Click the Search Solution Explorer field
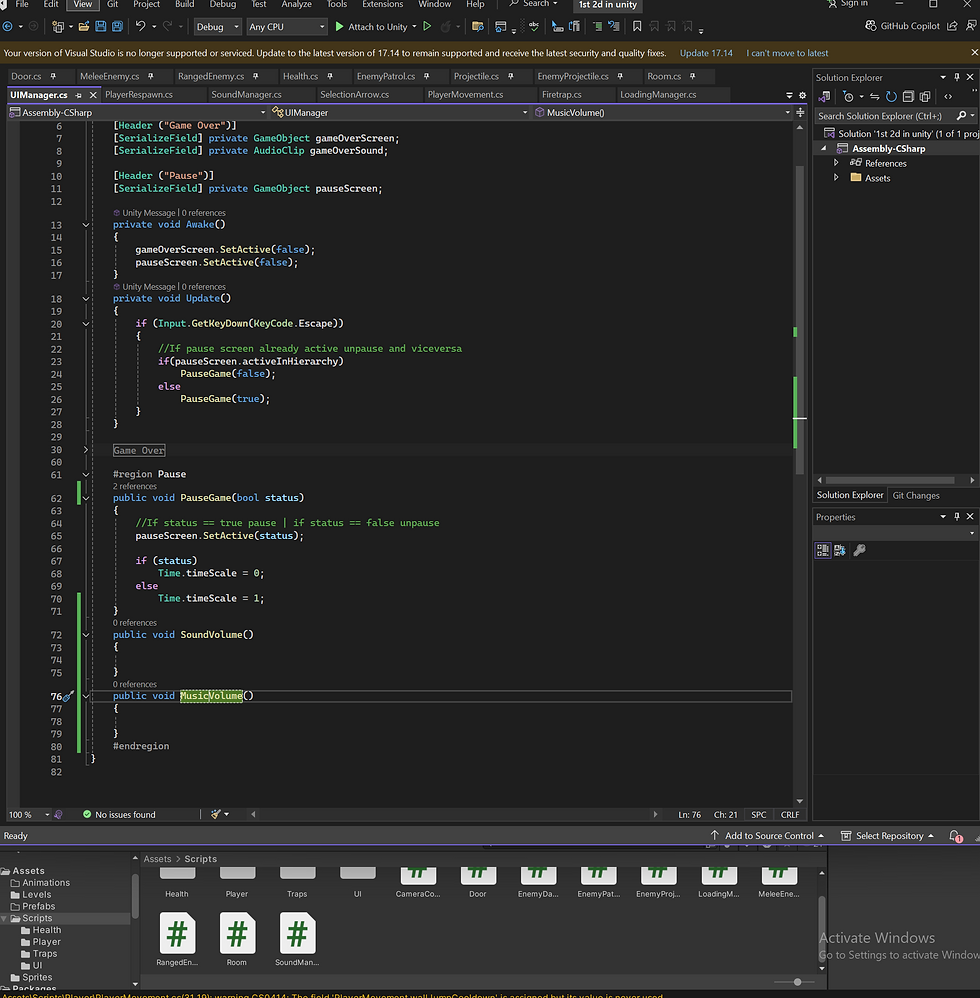This screenshot has height=998, width=980. (885, 116)
